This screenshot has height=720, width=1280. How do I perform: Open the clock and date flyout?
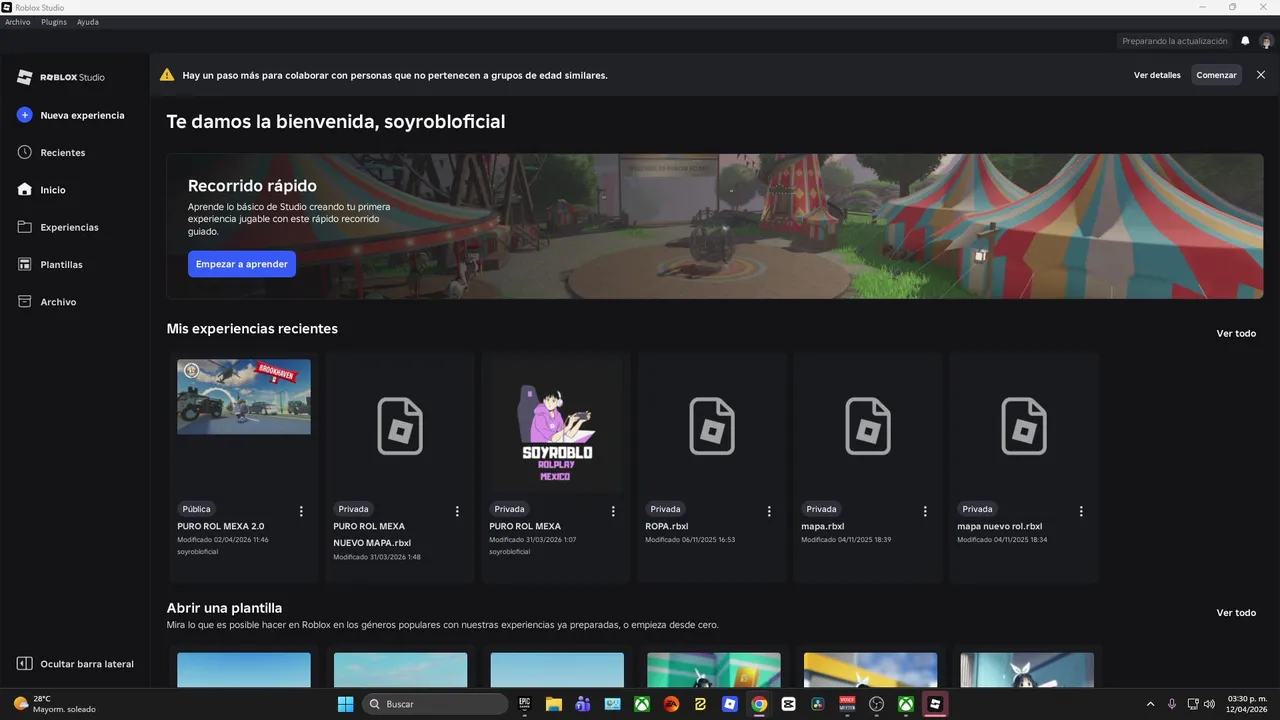(1246, 704)
